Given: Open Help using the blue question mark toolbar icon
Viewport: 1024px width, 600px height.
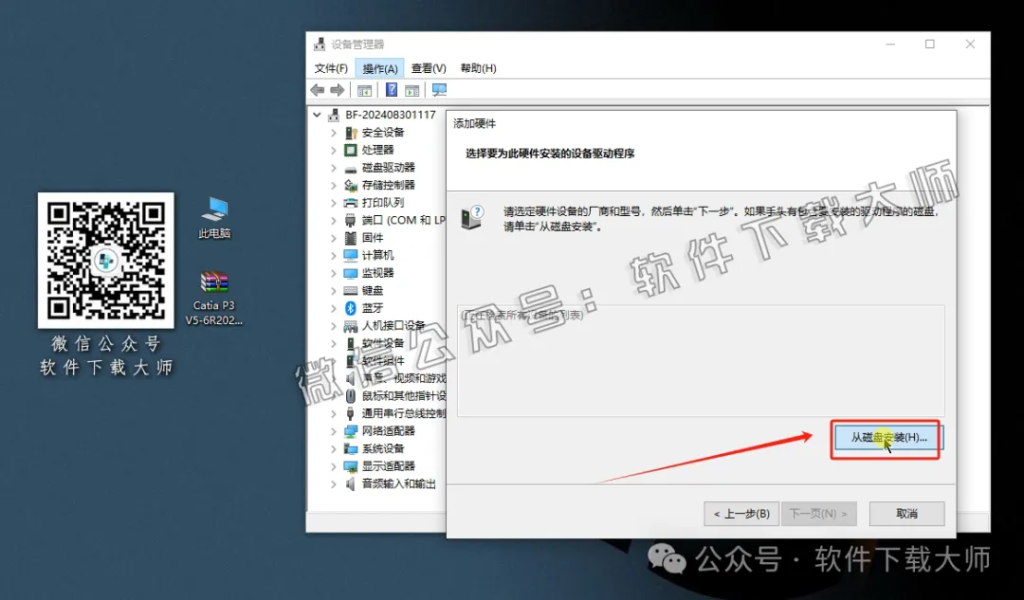Looking at the screenshot, I should (391, 89).
